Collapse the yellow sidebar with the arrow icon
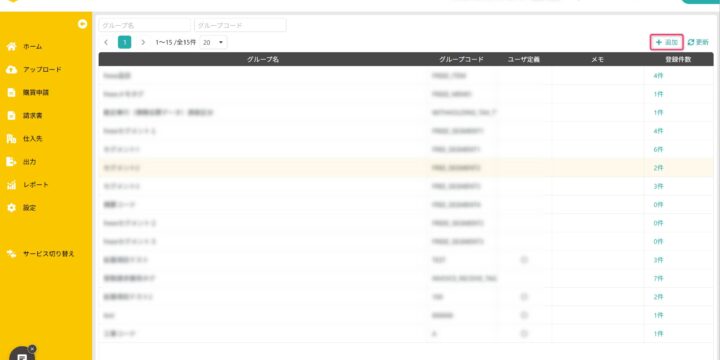 point(83,25)
